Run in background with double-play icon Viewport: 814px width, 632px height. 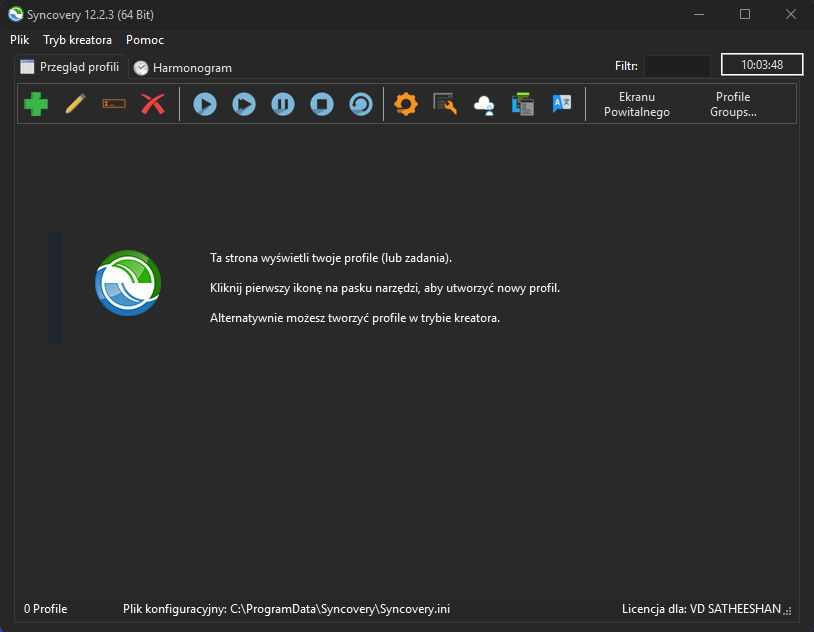244,104
